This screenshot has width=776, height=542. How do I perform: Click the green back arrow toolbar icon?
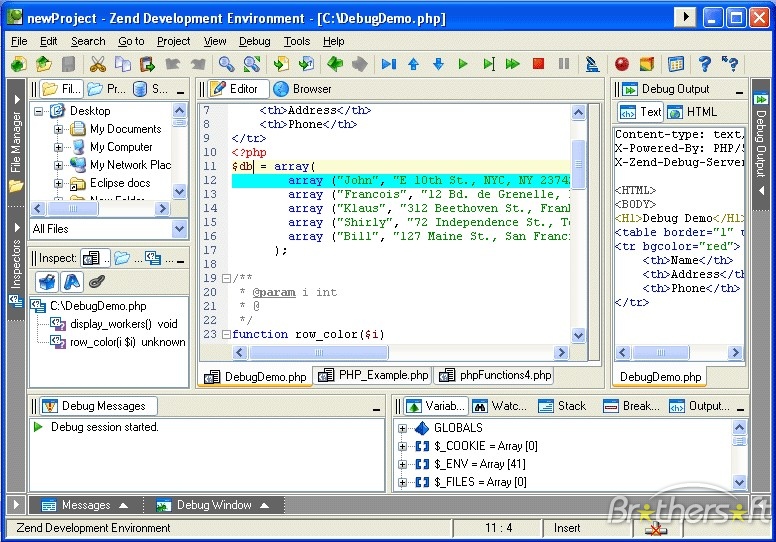(x=335, y=64)
